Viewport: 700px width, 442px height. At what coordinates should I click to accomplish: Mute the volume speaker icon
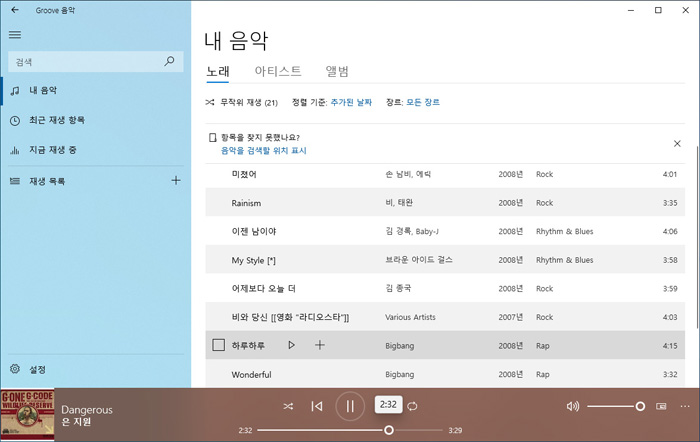573,406
